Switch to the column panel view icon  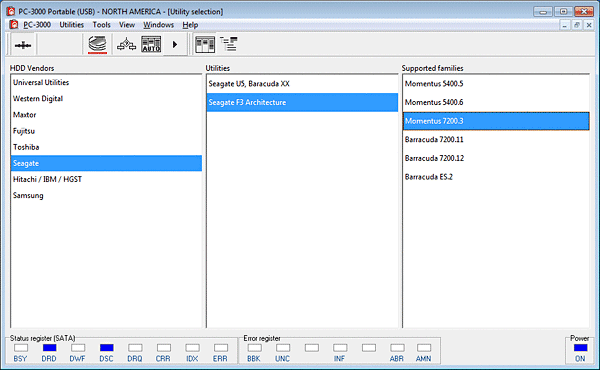pyautogui.click(x=205, y=45)
